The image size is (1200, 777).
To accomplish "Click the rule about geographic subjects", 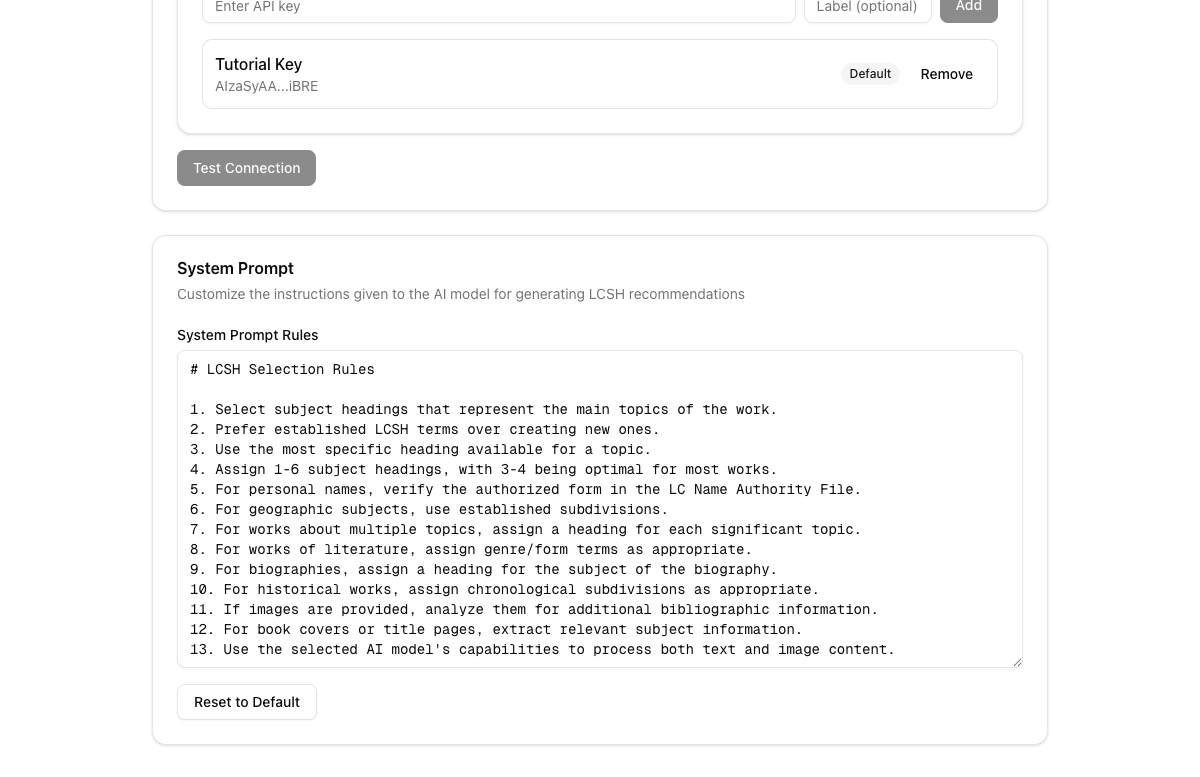I will [429, 509].
